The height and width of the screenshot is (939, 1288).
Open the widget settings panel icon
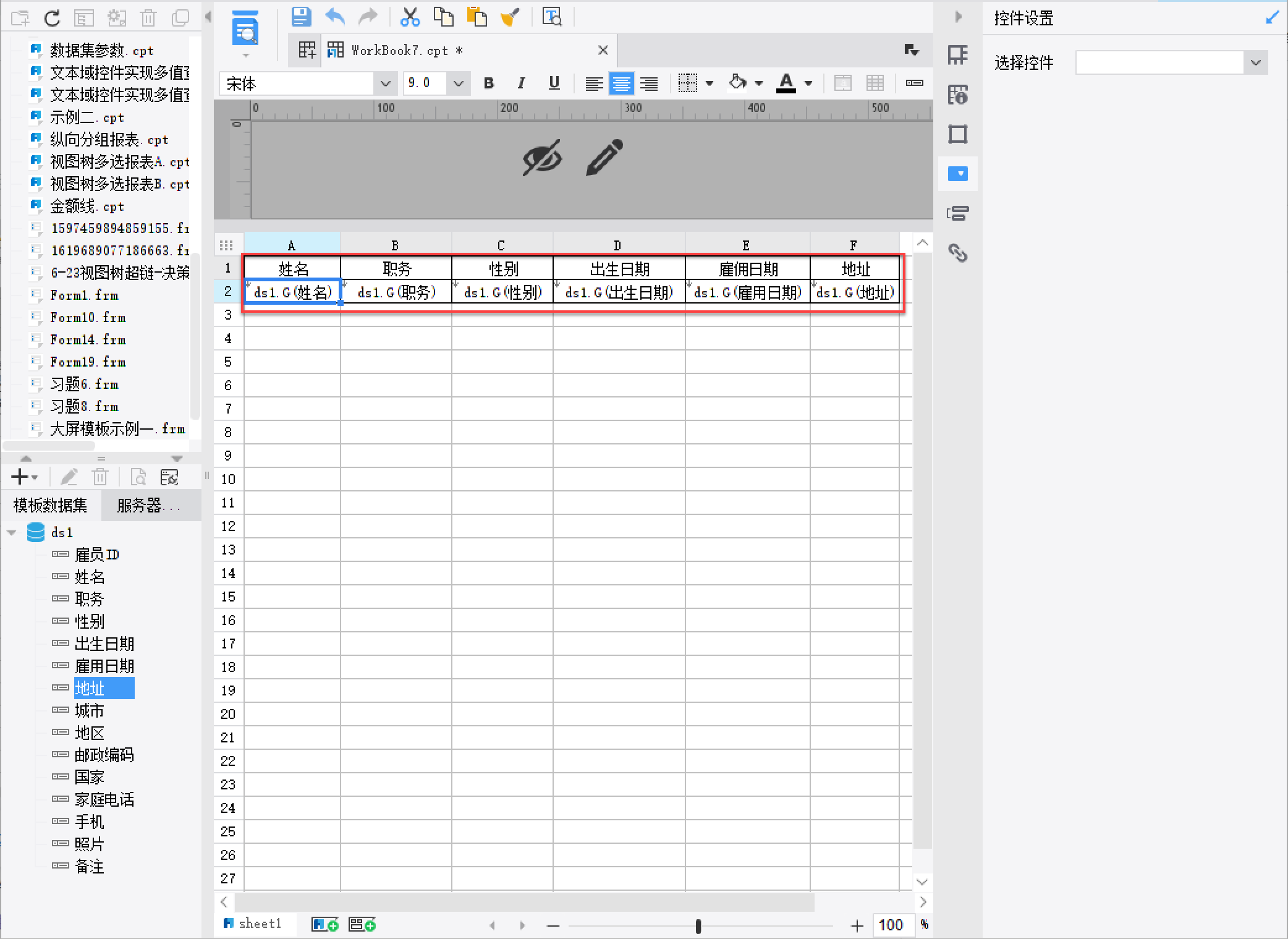pyautogui.click(x=957, y=174)
